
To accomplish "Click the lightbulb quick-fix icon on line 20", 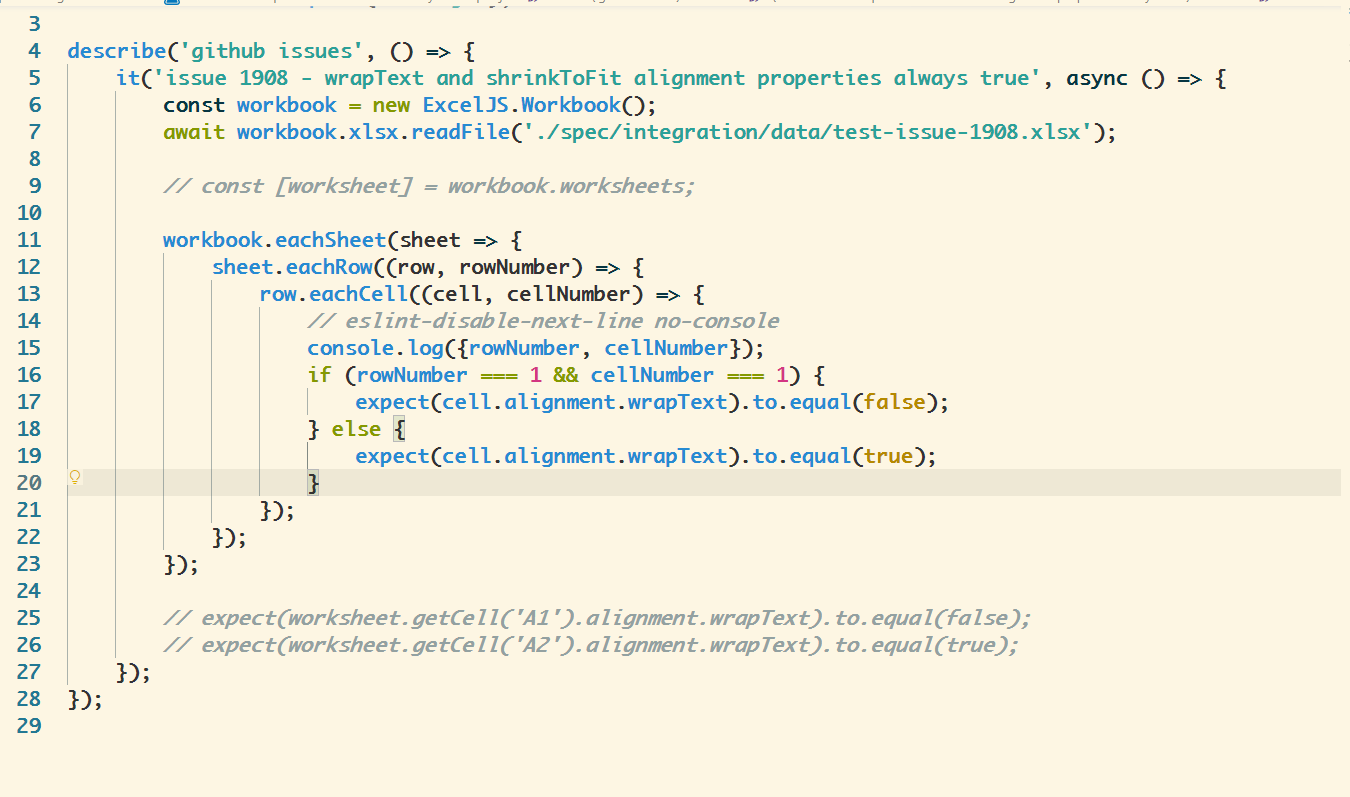I will (74, 477).
